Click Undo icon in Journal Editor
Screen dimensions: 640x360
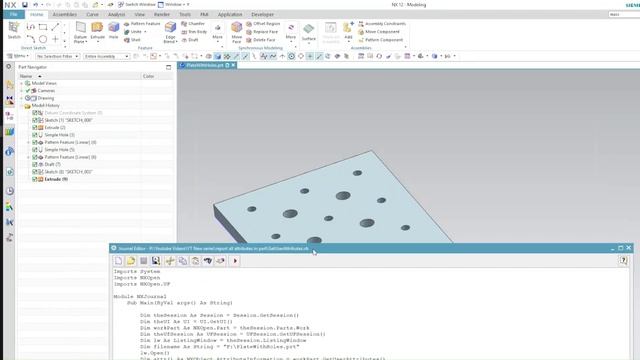point(208,261)
